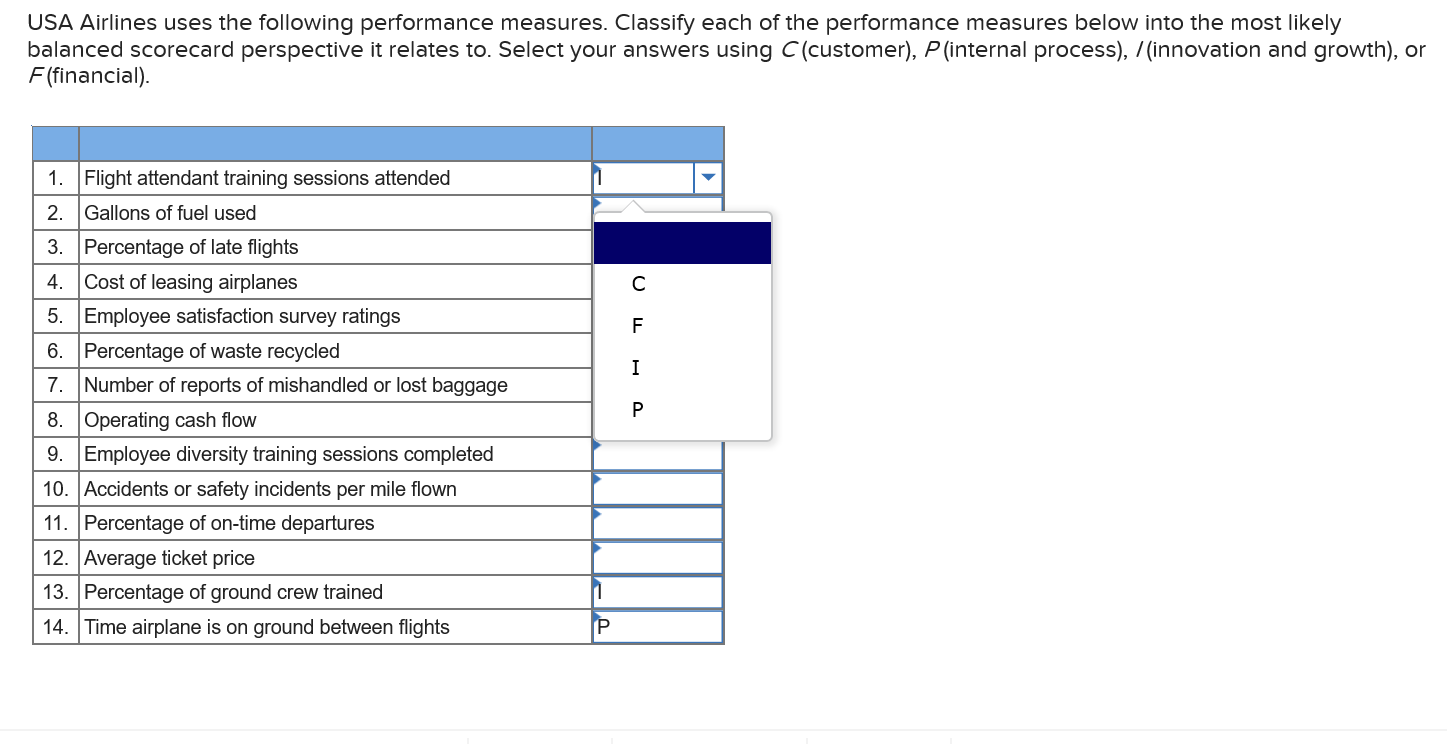Select option C in the open dropdown list

click(x=637, y=284)
